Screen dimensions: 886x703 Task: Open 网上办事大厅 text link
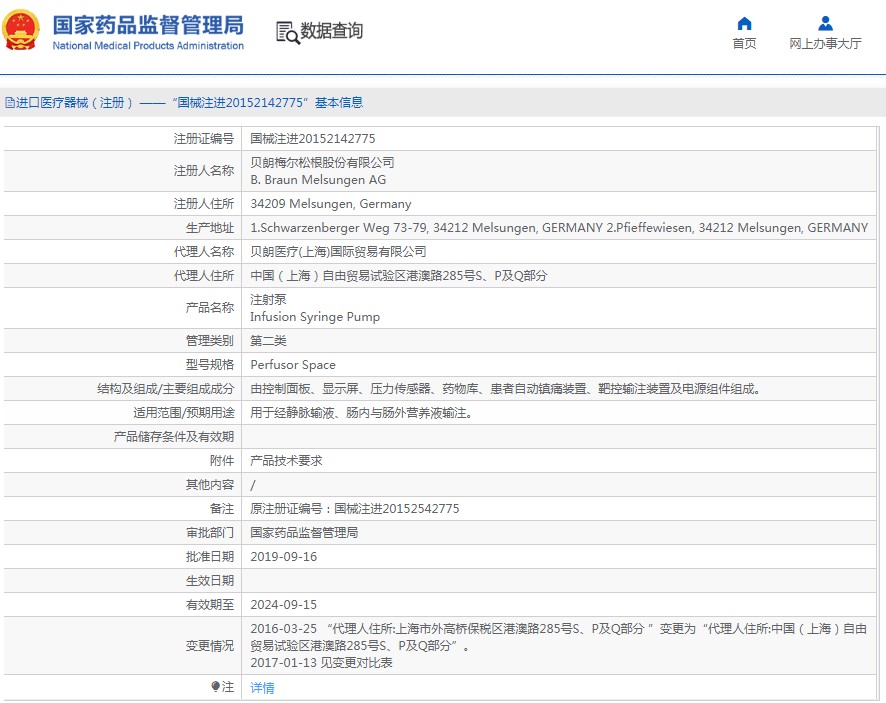(x=825, y=44)
